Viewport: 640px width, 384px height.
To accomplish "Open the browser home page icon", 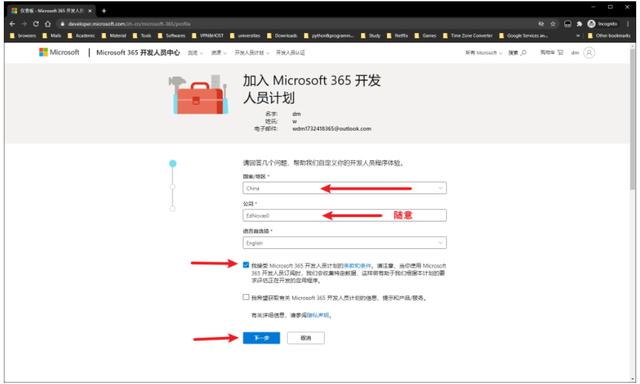I will (x=48, y=24).
